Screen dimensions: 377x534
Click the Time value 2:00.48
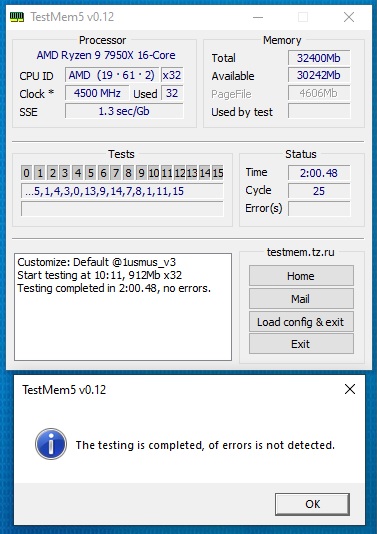point(319,173)
